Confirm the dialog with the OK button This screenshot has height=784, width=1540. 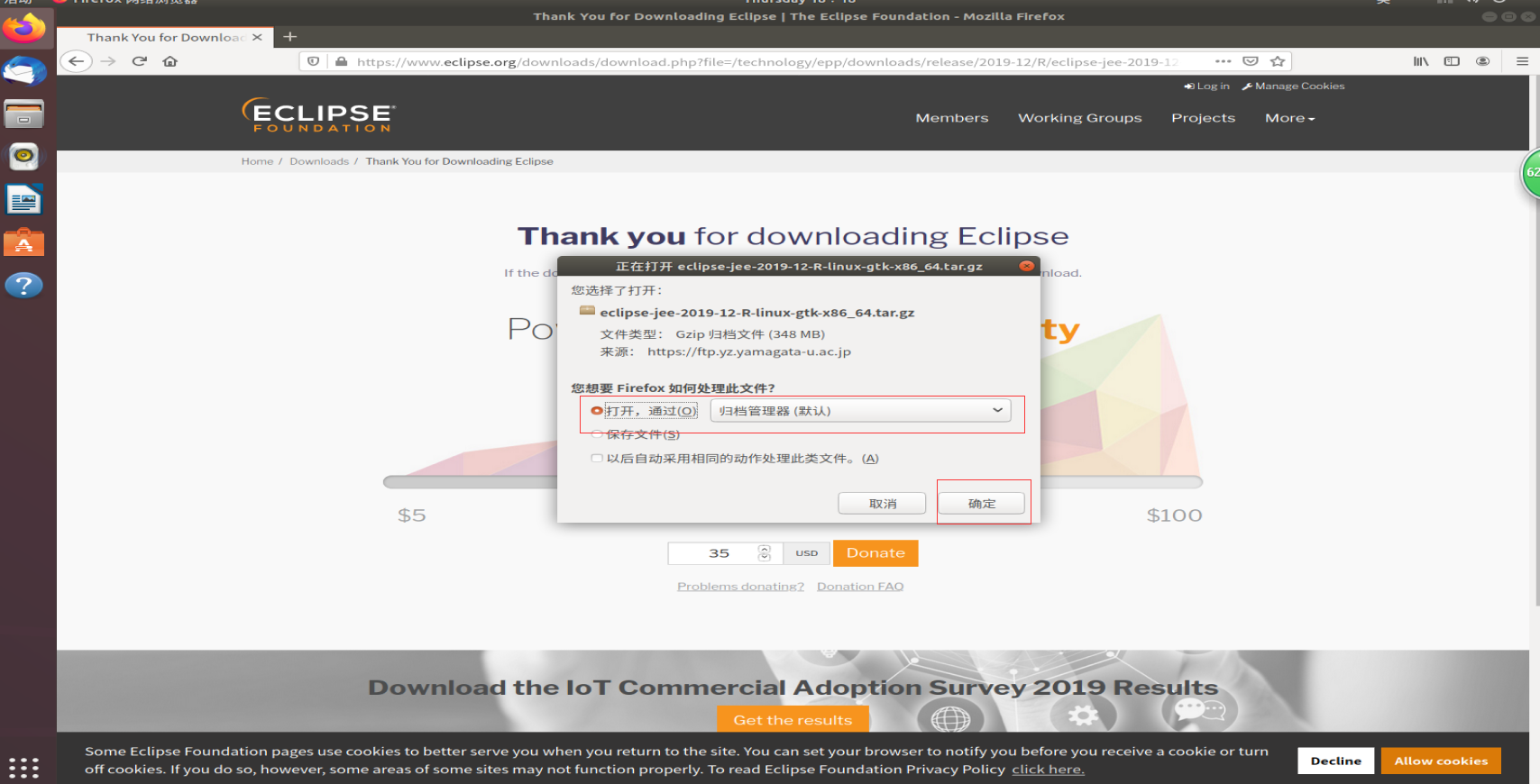click(982, 504)
